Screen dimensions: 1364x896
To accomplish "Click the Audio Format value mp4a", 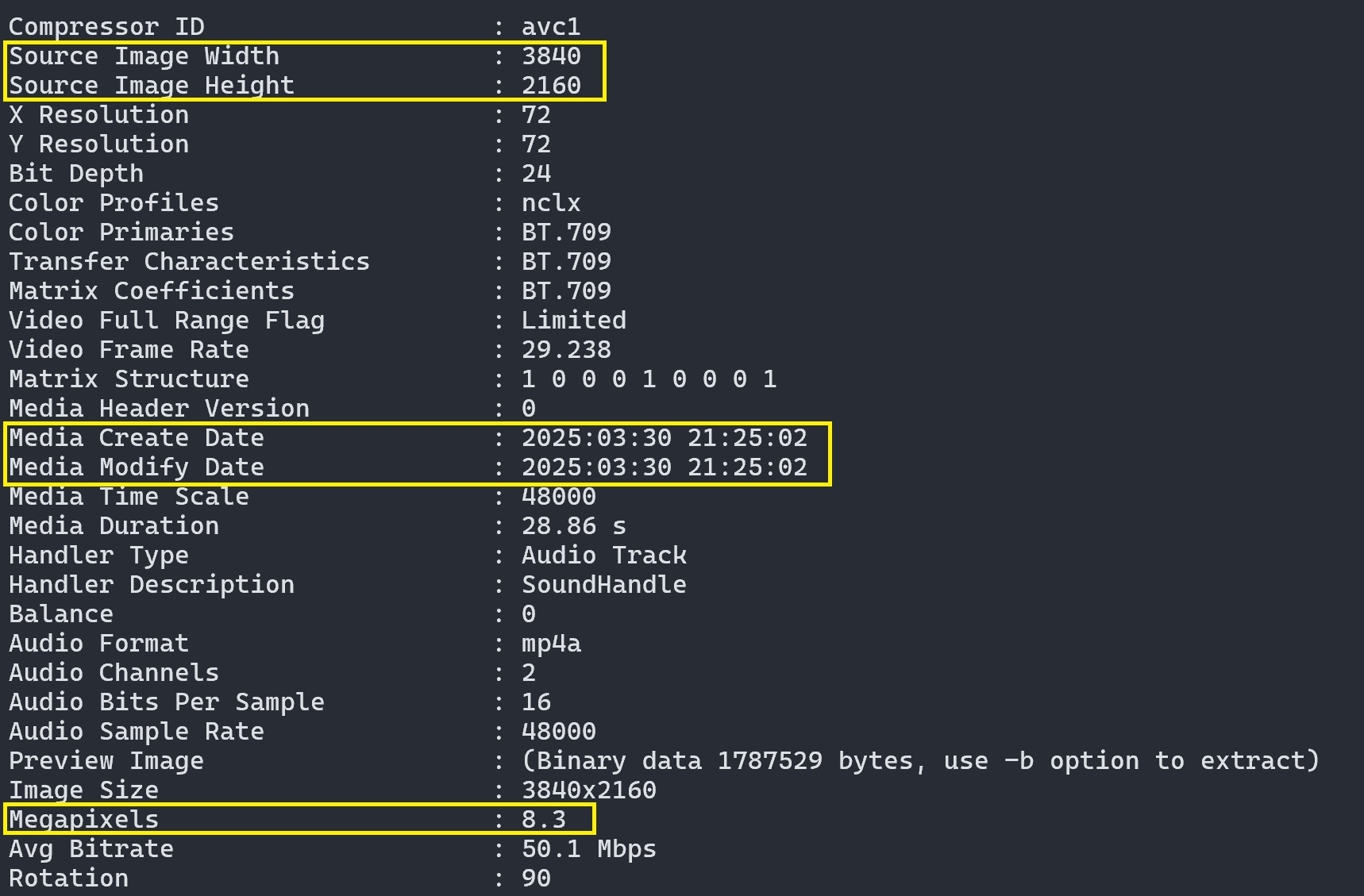I will point(551,644).
